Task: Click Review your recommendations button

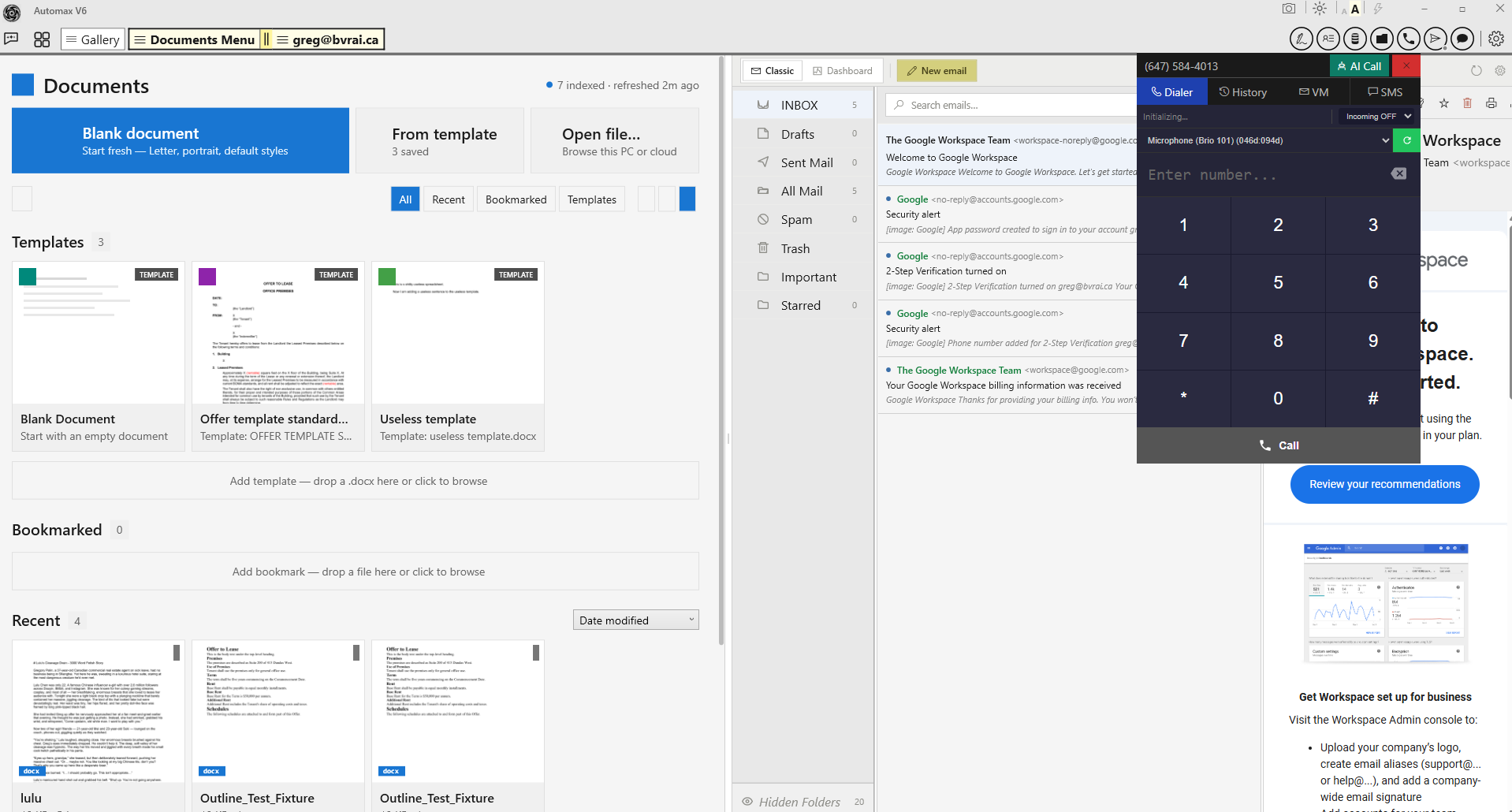Action: (x=1385, y=484)
